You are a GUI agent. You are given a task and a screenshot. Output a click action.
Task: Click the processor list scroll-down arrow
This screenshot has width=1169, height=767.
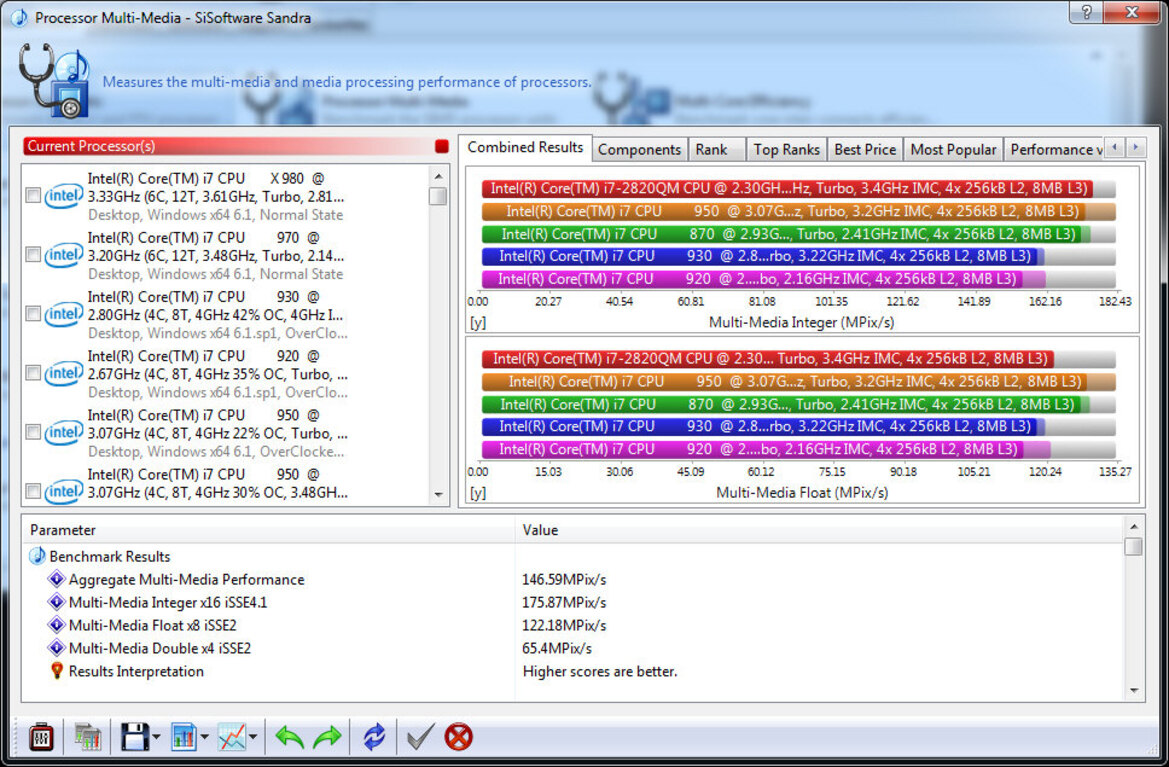tap(438, 495)
